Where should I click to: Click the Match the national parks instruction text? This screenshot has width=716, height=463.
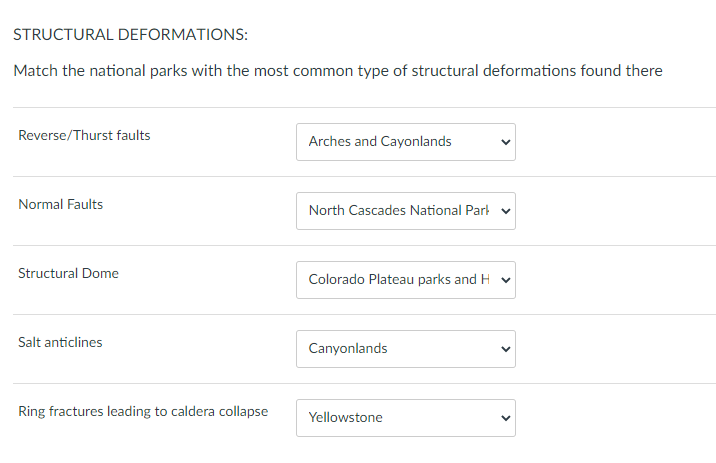tap(338, 71)
